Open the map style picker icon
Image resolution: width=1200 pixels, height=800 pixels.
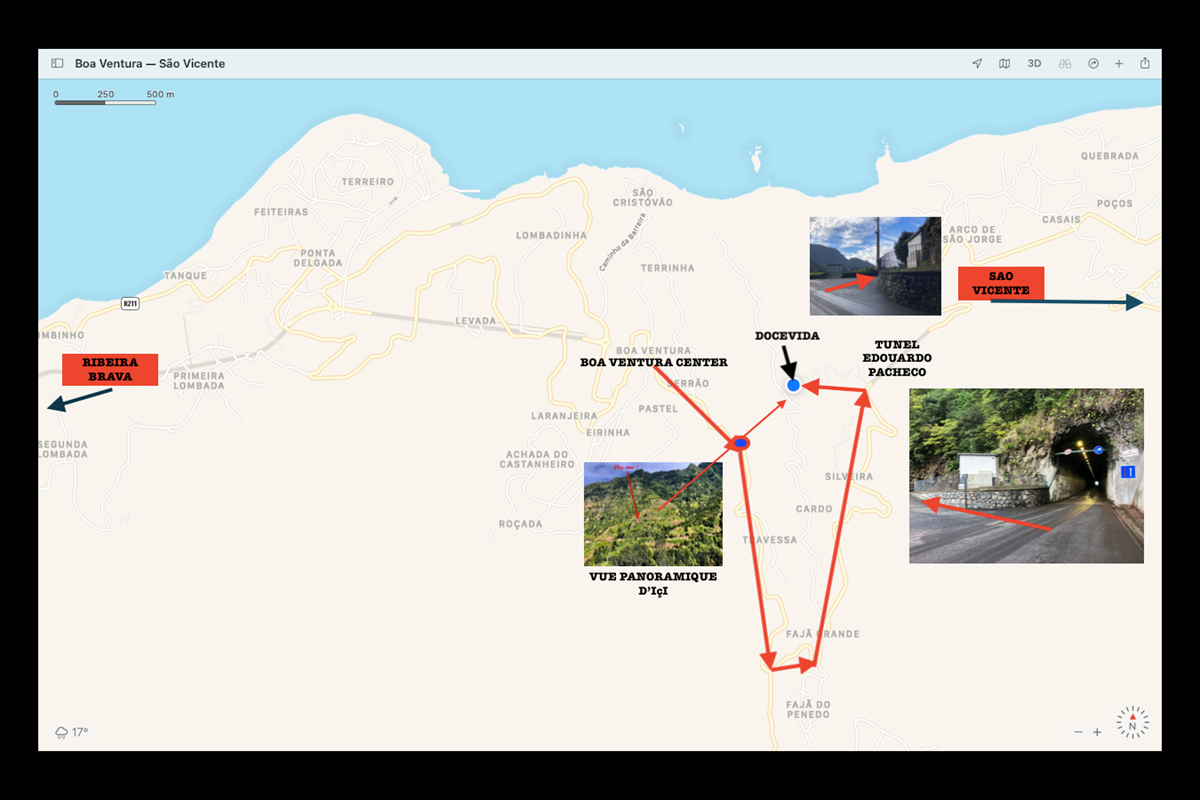[1004, 63]
